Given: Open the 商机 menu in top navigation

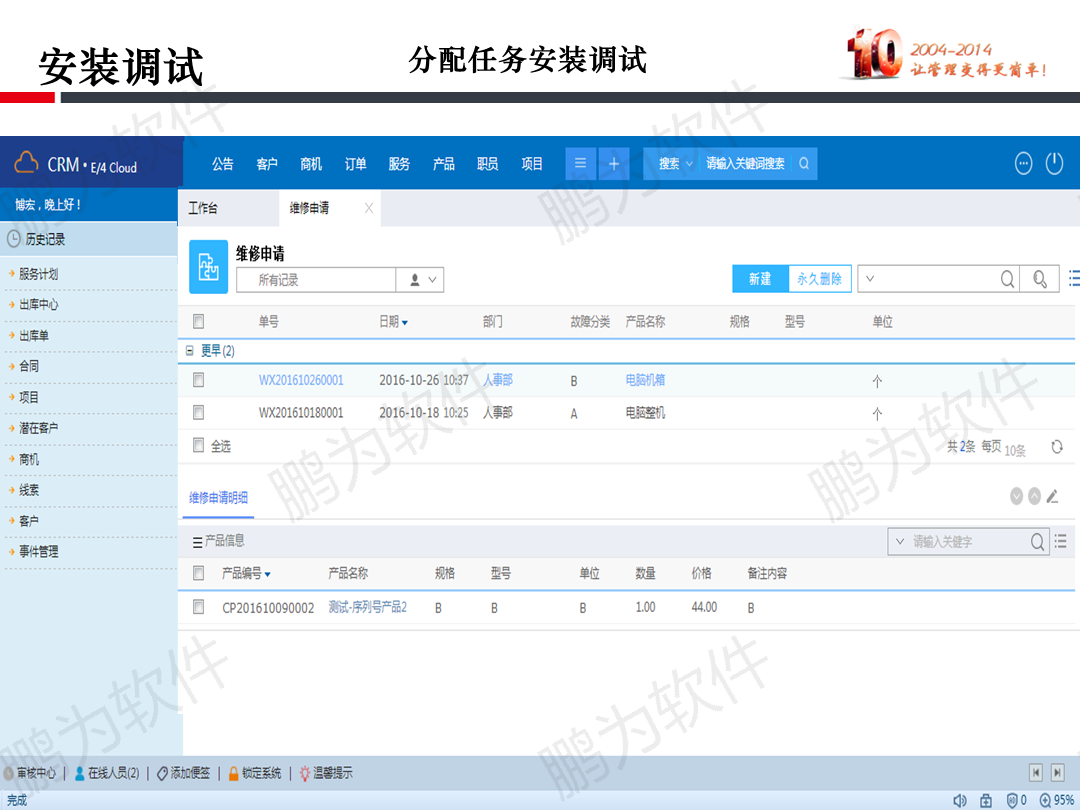Looking at the screenshot, I should coord(311,163).
